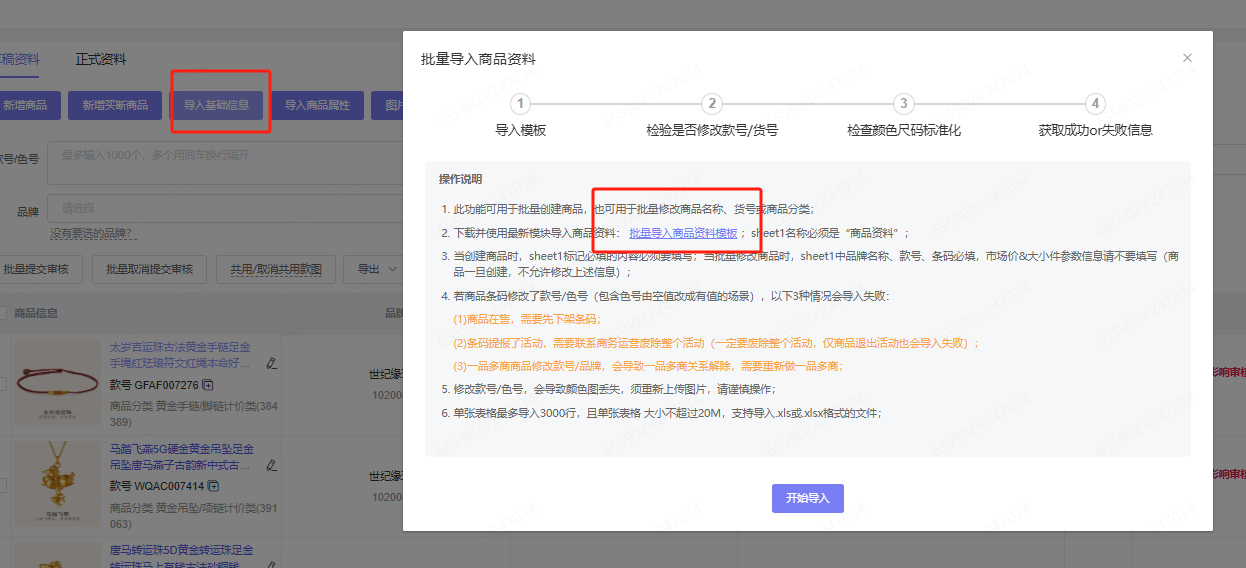This screenshot has height=568, width=1246.
Task: Click step 2 circle 检验是否修改款号/货号
Action: click(x=712, y=104)
